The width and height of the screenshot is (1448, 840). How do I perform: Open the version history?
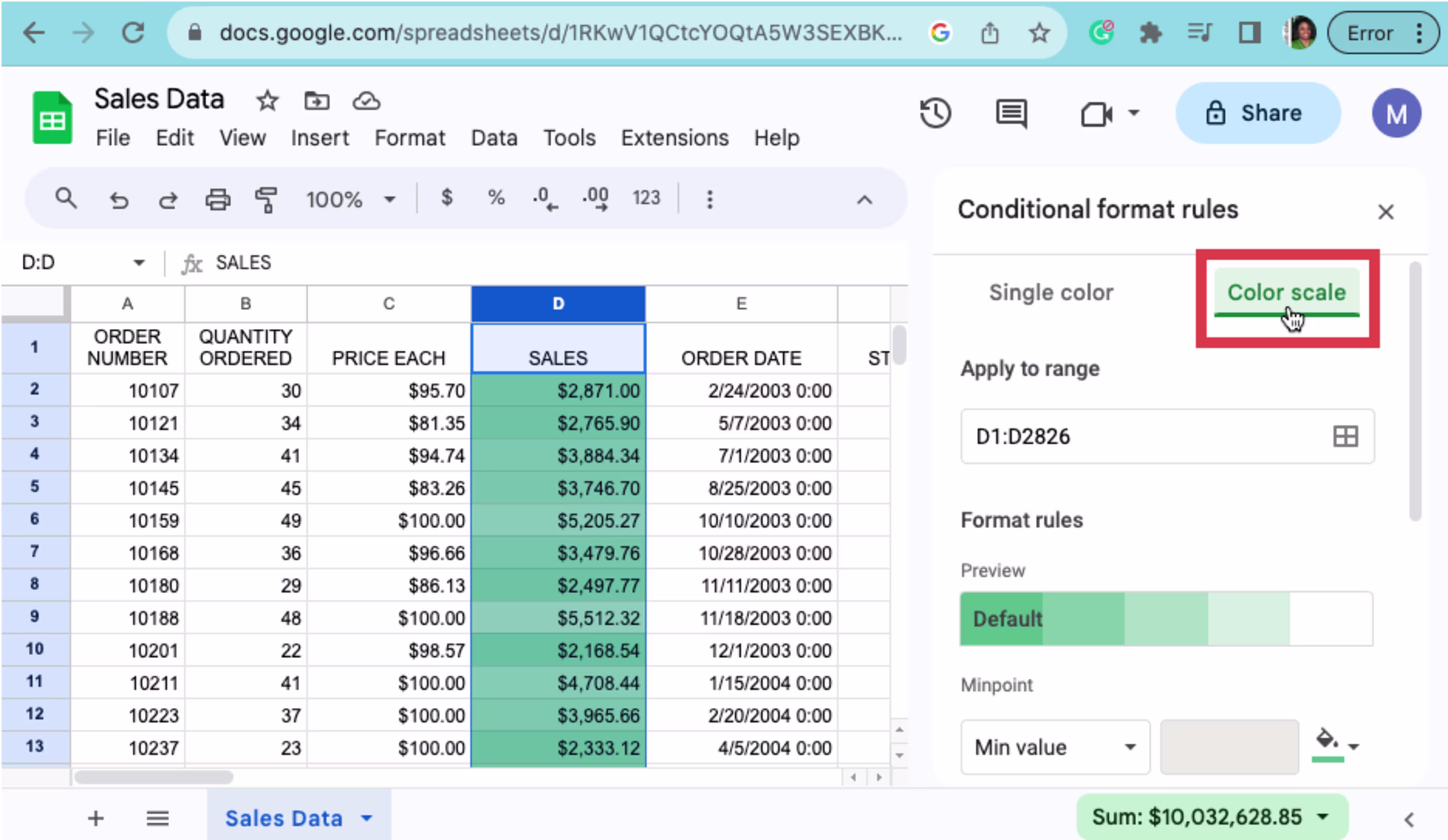pyautogui.click(x=936, y=113)
